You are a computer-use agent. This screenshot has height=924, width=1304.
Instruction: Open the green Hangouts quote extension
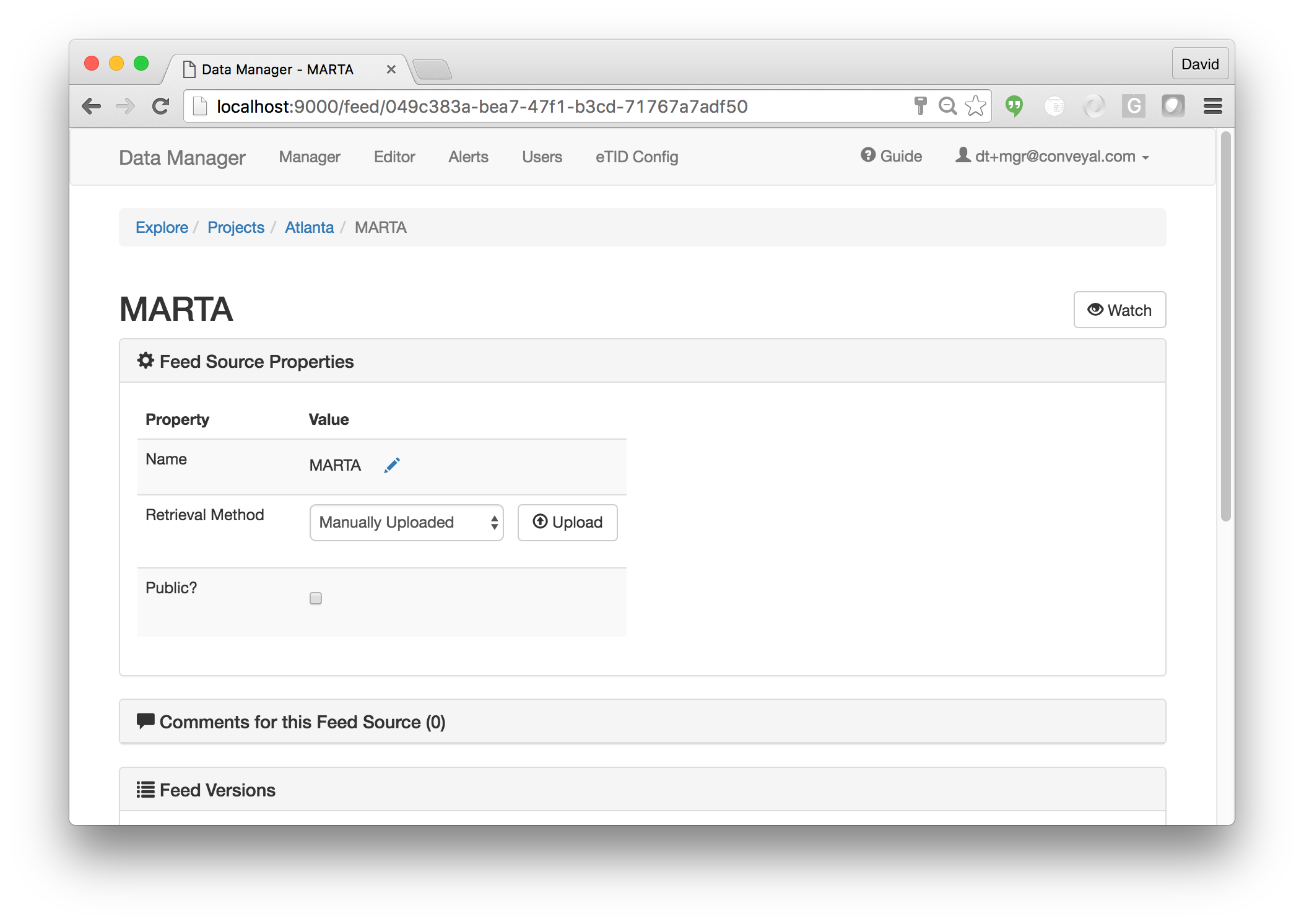[1014, 106]
